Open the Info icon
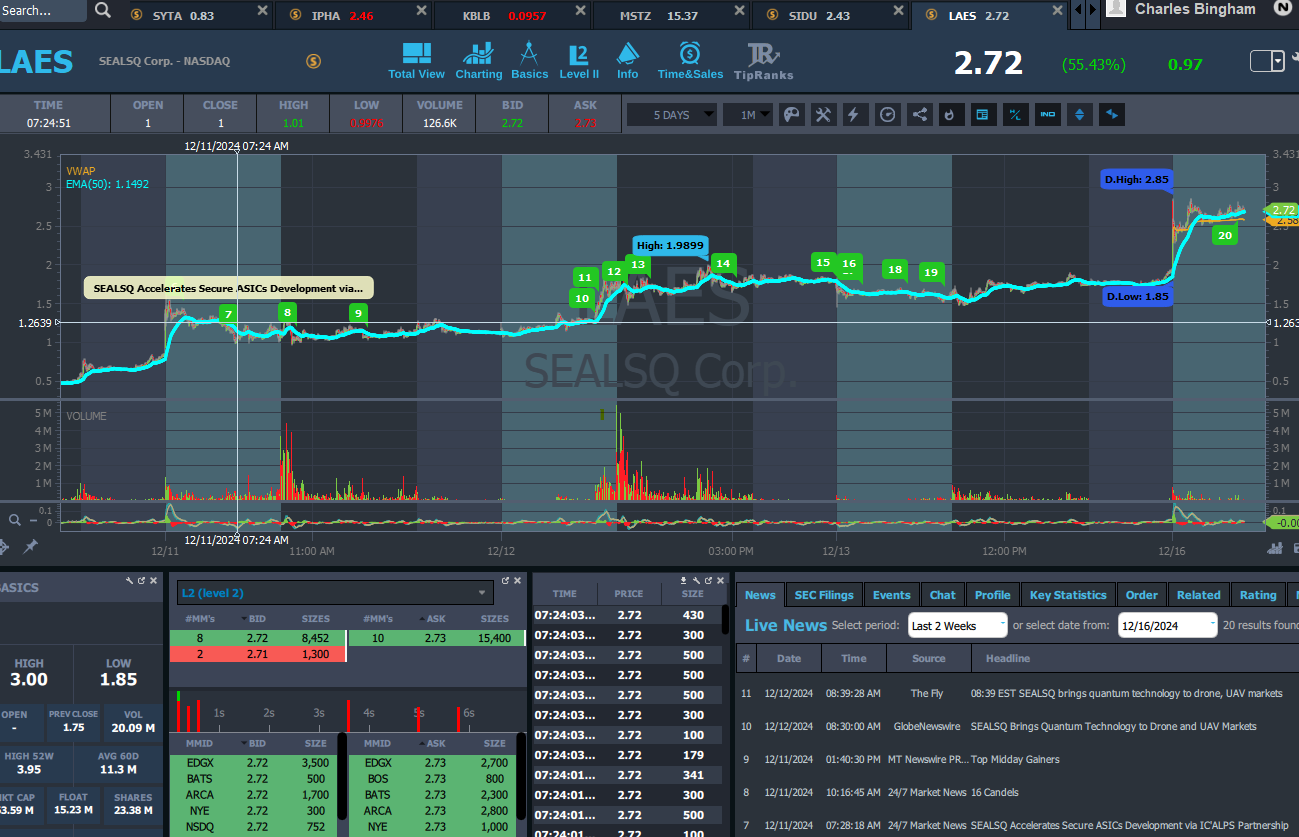1299x837 pixels. [628, 61]
